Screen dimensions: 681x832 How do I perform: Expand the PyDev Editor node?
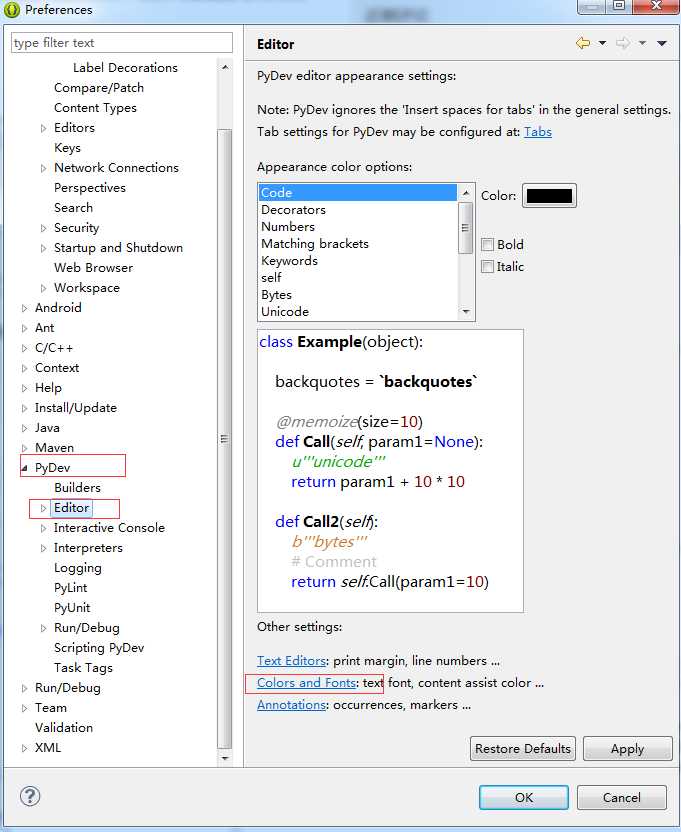click(x=44, y=508)
